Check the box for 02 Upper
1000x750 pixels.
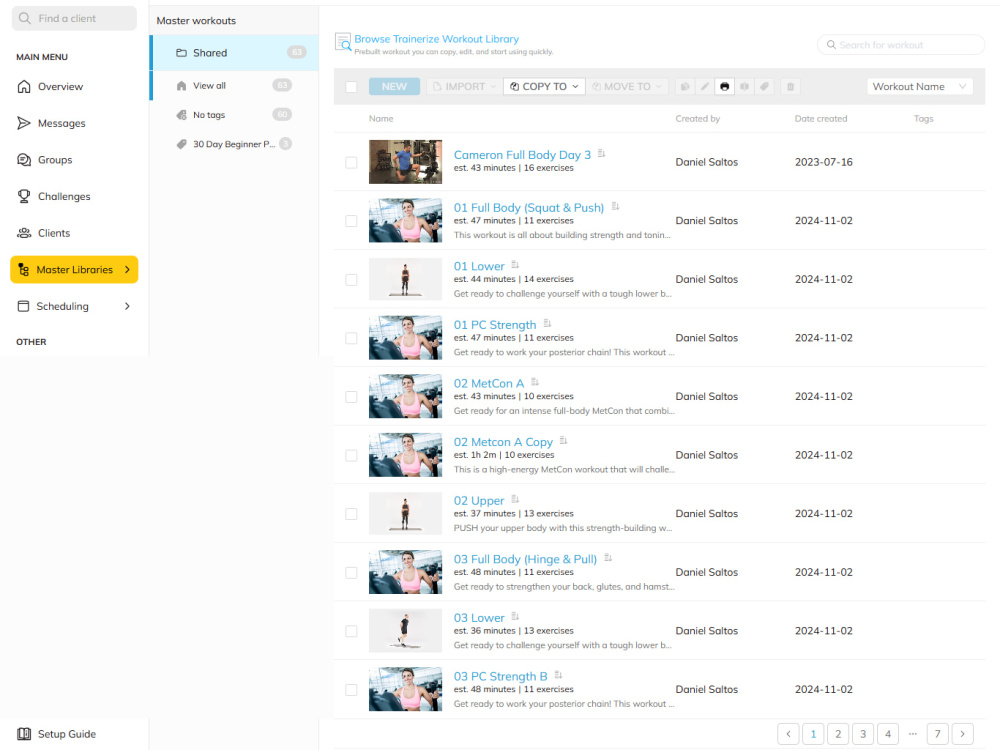(351, 514)
